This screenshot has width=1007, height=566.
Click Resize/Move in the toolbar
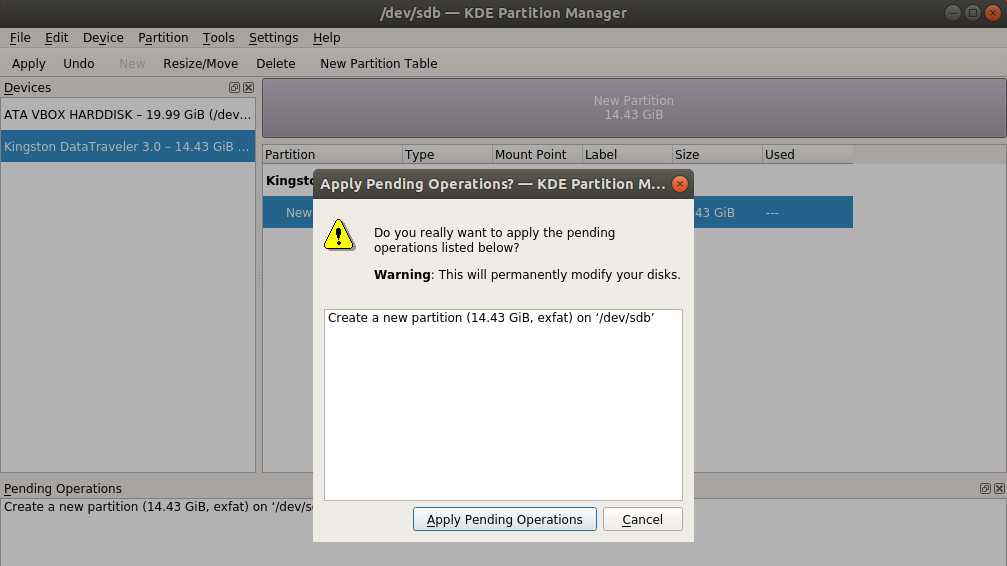[200, 64]
